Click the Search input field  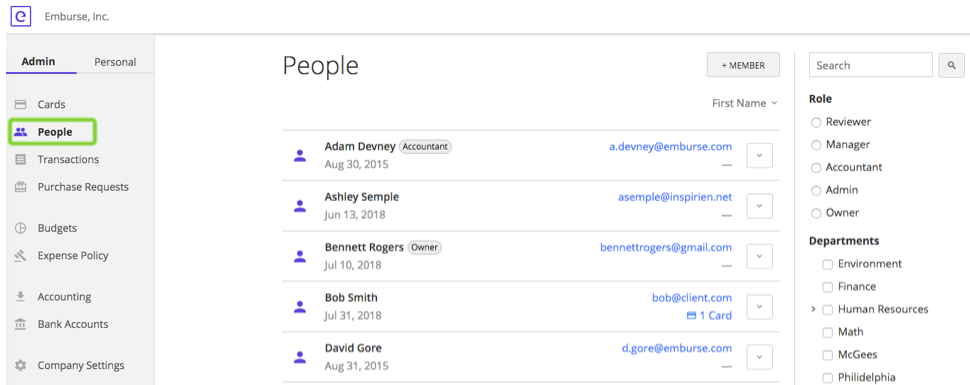tap(870, 65)
